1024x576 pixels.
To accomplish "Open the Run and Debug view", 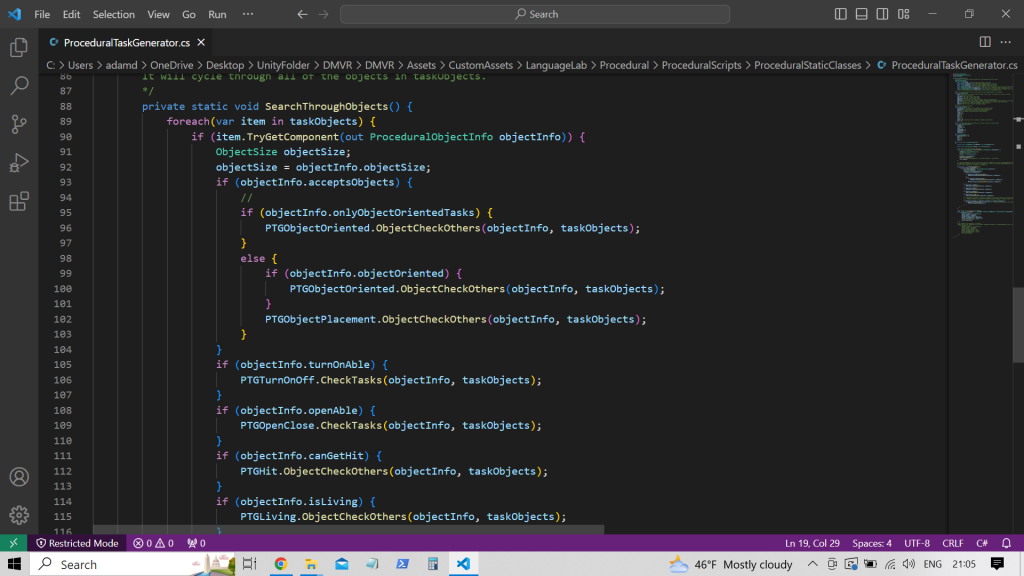I will coord(18,163).
